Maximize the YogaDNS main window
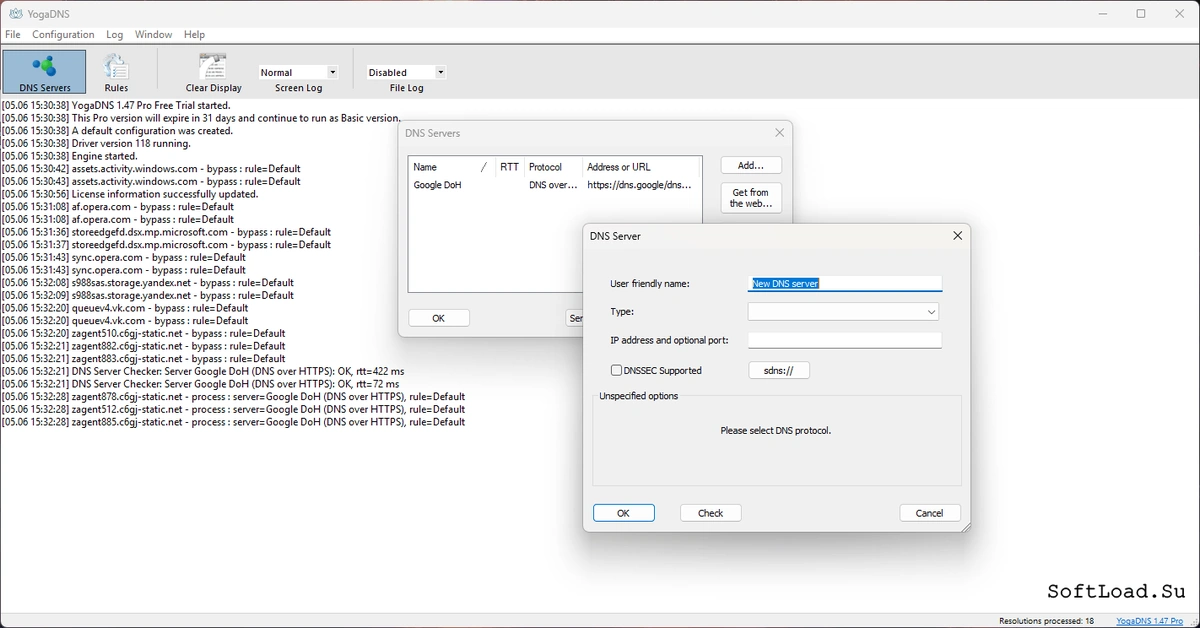 coord(1141,14)
